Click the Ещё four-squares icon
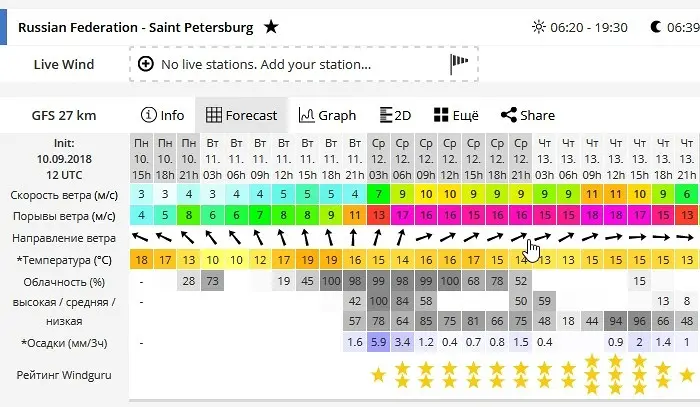The height and width of the screenshot is (407, 700). coord(441,115)
